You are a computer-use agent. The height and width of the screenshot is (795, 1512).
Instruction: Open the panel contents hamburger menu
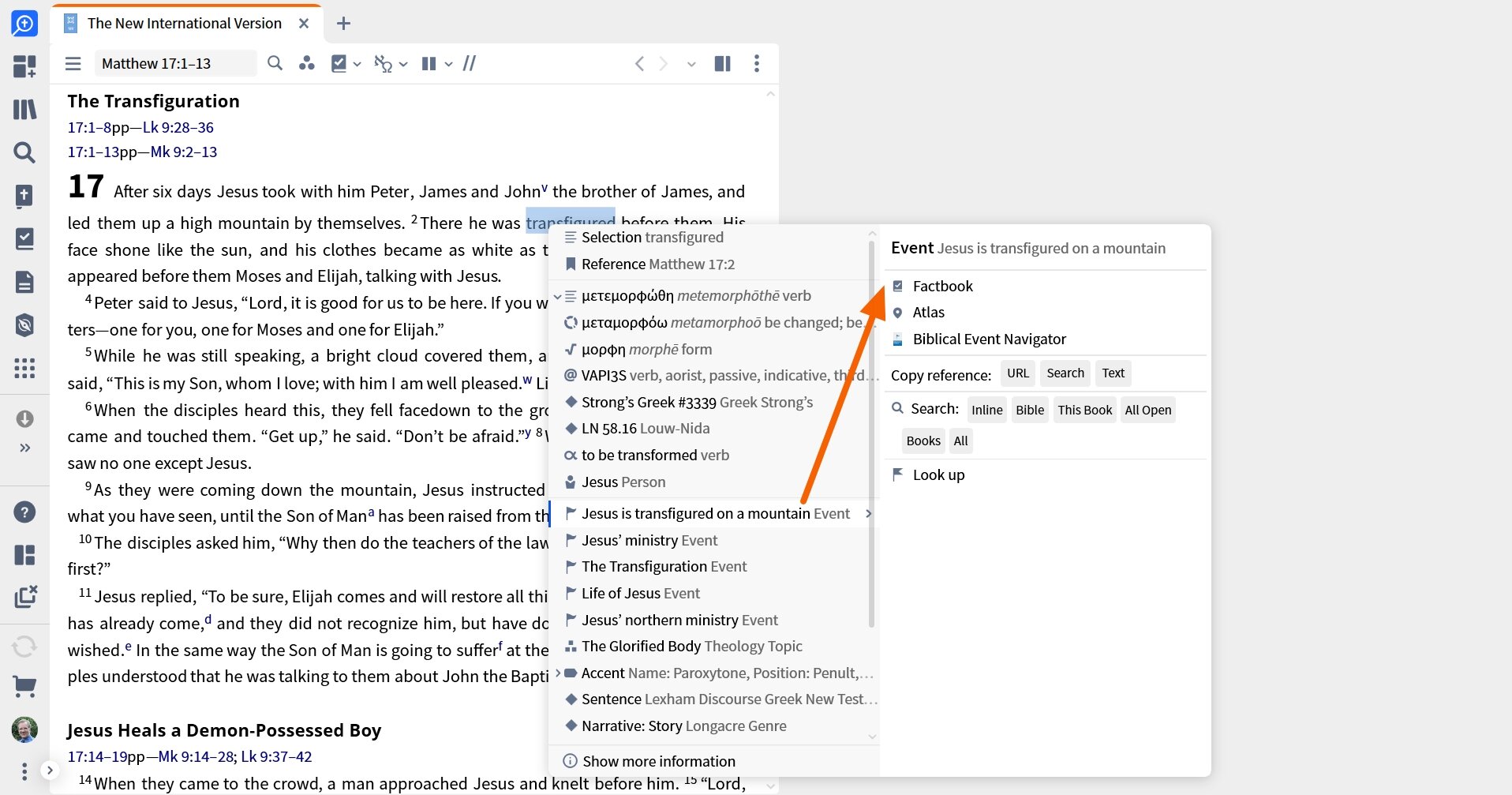click(73, 64)
